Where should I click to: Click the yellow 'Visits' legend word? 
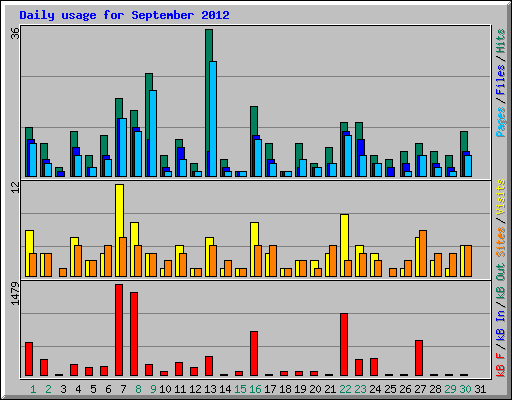pyautogui.click(x=500, y=198)
